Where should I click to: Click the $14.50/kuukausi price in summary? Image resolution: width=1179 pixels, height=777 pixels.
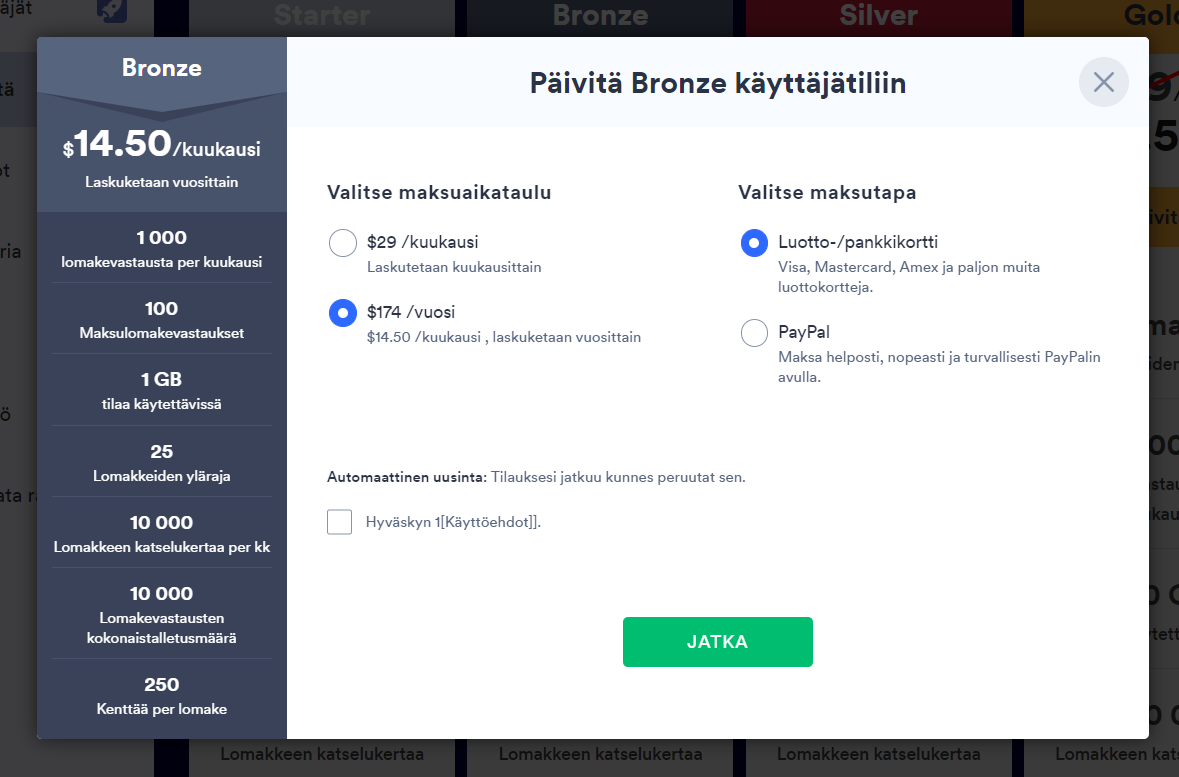pos(162,148)
